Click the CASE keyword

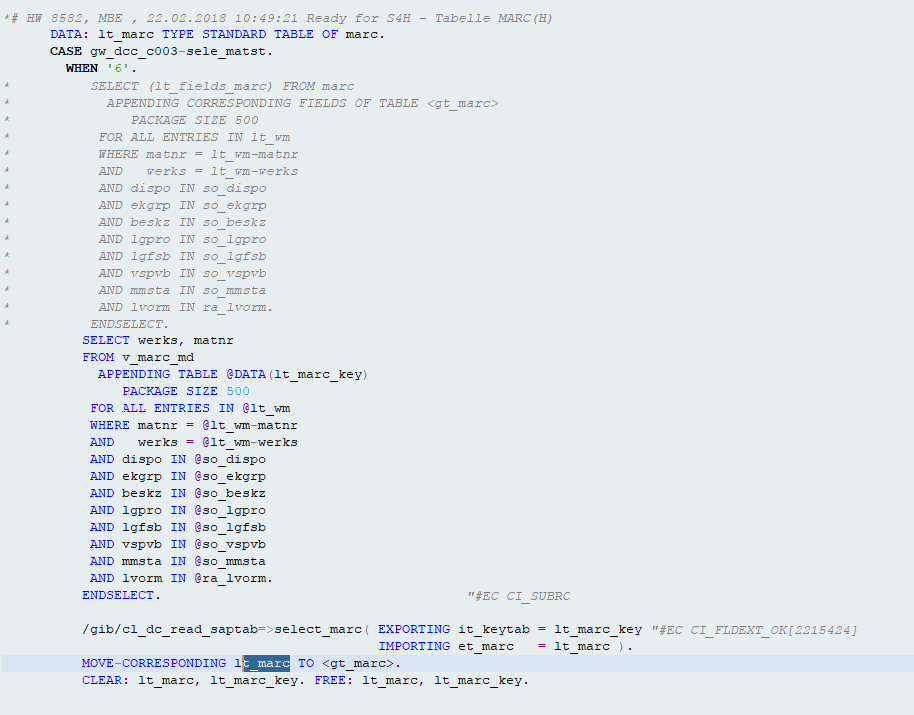[66, 51]
